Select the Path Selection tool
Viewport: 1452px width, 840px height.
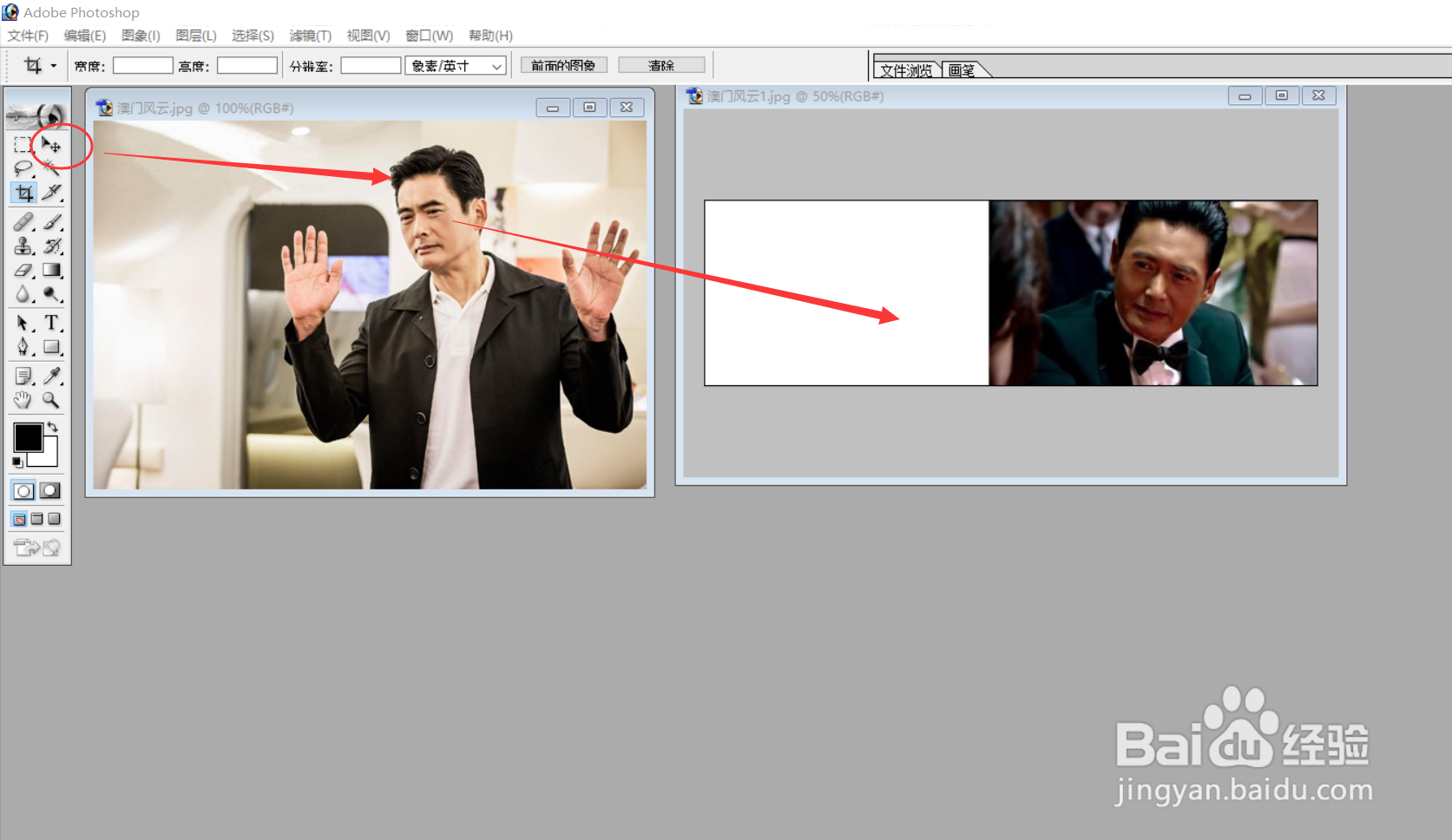(x=23, y=324)
